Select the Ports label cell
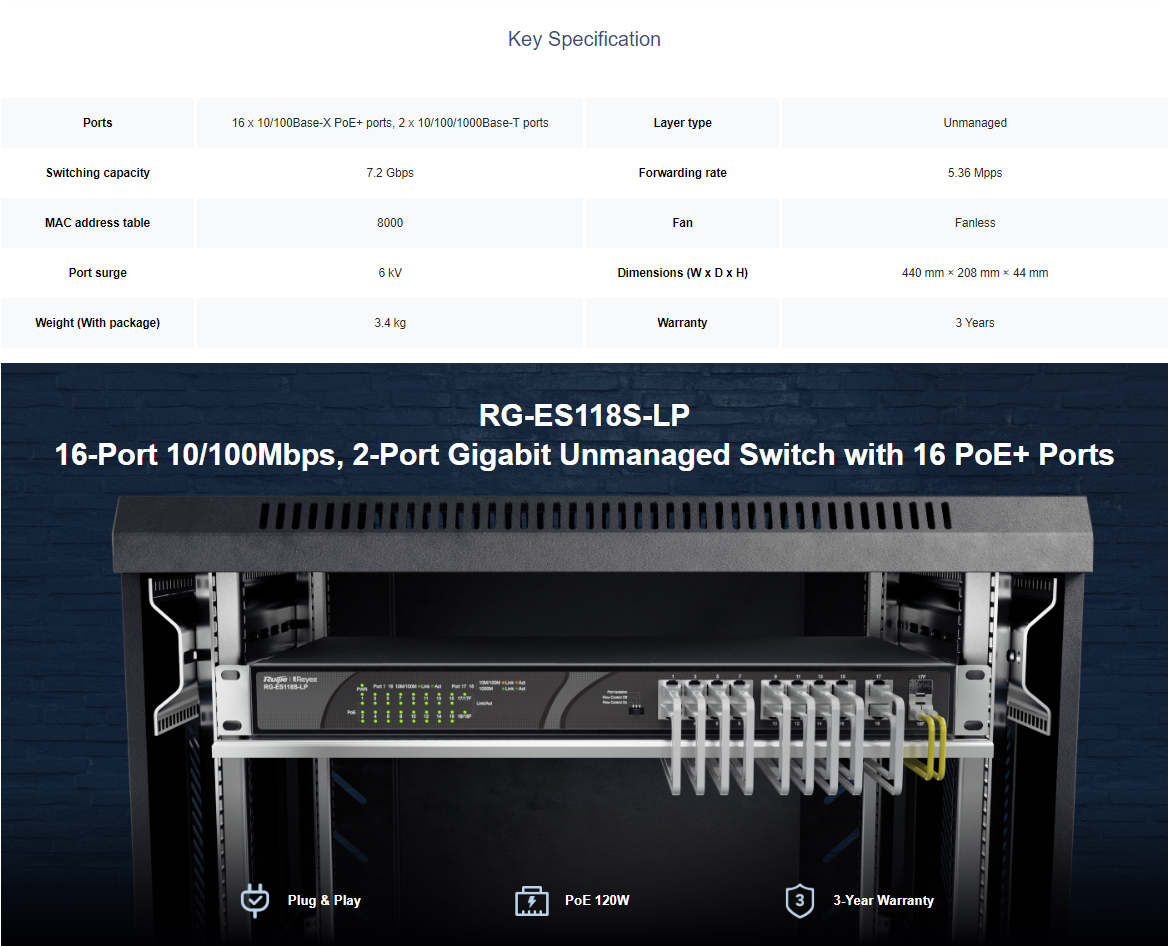 [x=98, y=123]
